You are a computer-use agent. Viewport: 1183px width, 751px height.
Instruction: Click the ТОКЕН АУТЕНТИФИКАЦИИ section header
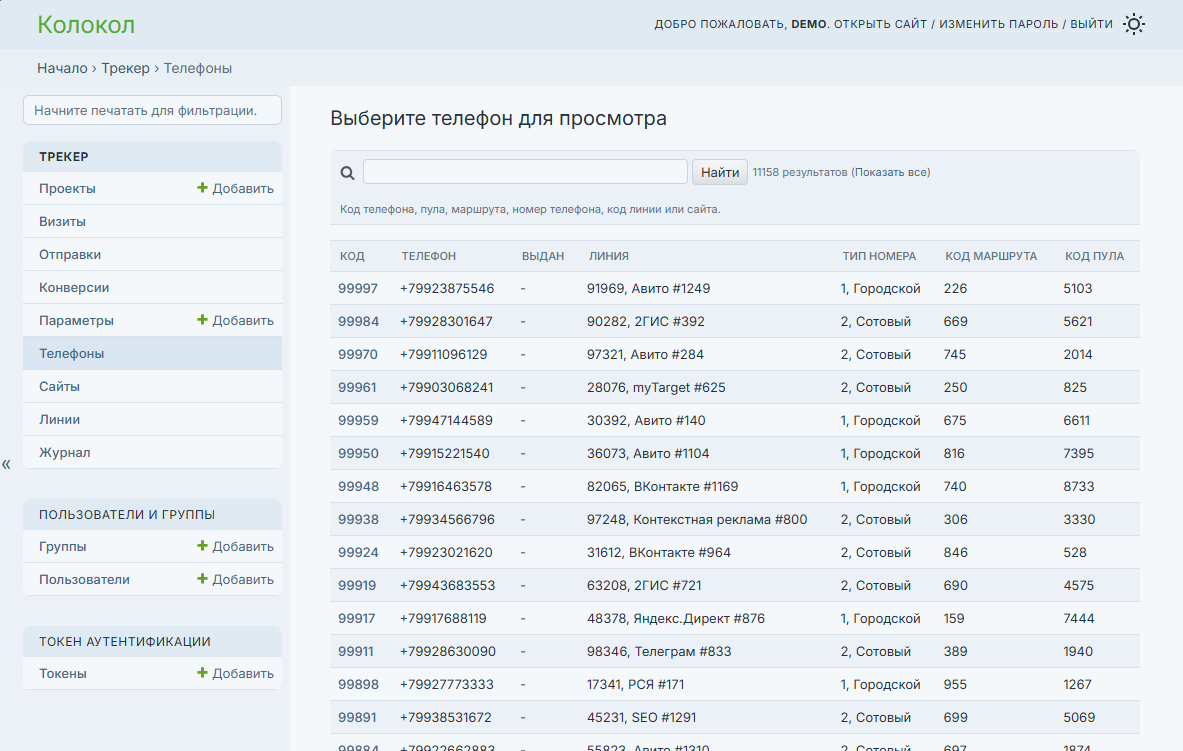click(124, 642)
